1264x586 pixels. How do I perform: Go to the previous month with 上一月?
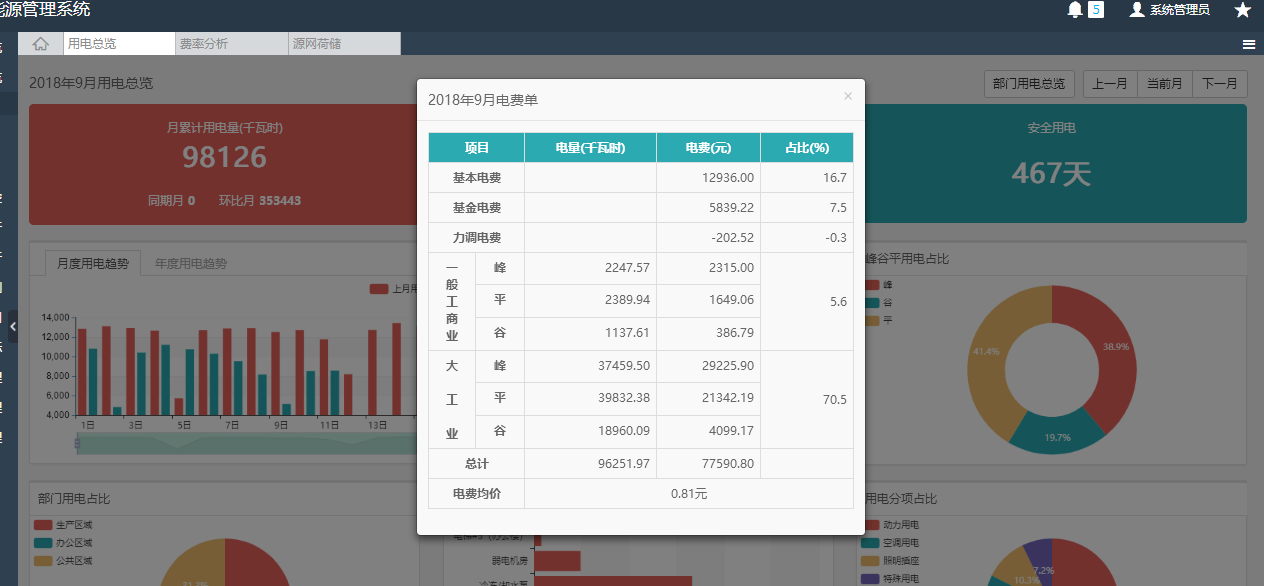[1110, 84]
